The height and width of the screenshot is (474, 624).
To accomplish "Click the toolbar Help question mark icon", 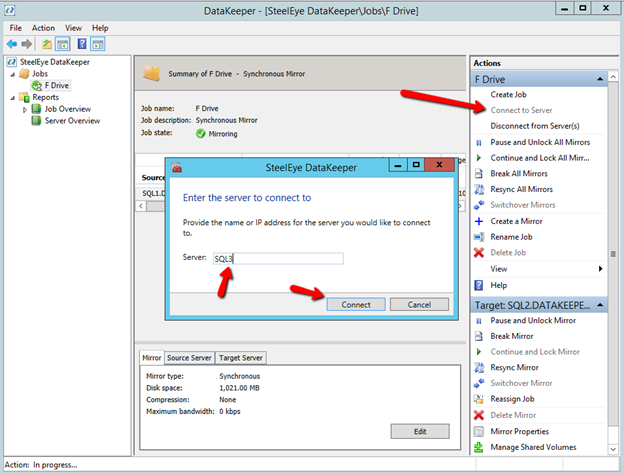I will point(82,44).
